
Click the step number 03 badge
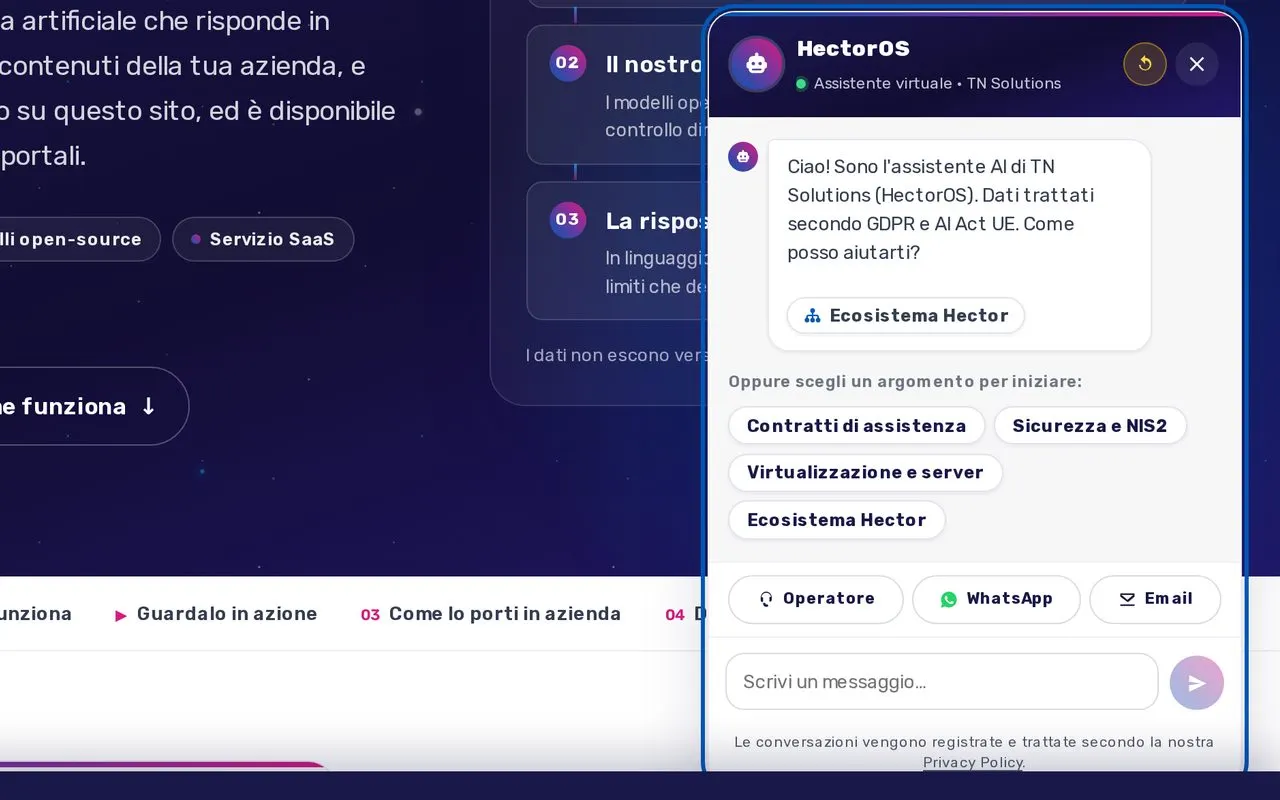[568, 219]
